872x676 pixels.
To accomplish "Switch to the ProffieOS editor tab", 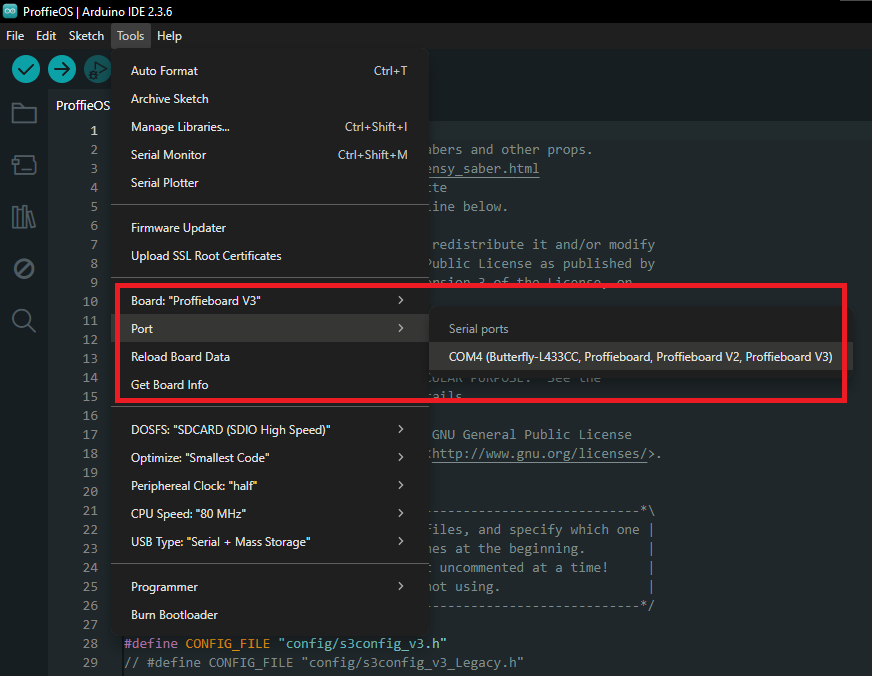I will pos(83,105).
